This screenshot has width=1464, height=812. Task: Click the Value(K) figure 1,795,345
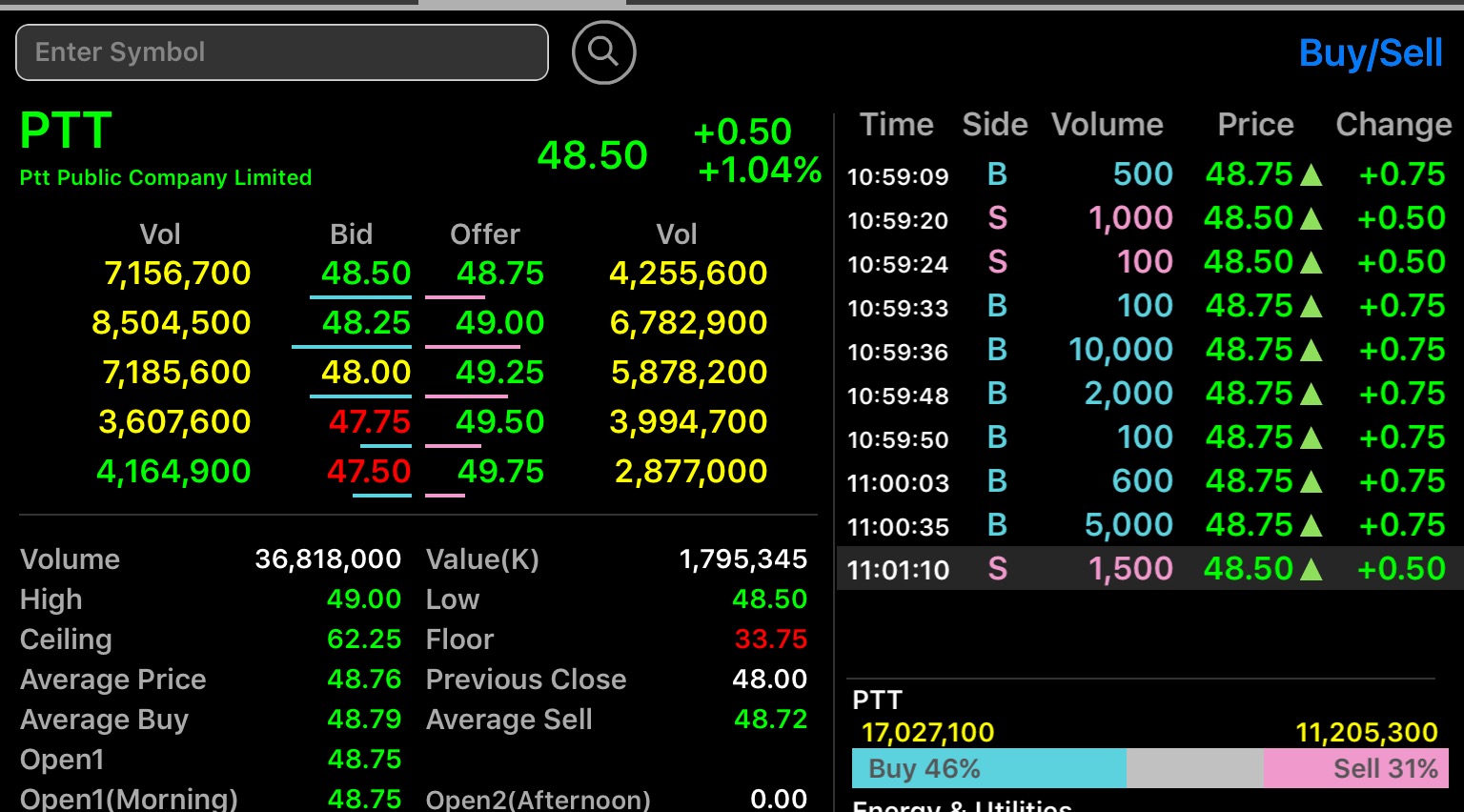[x=743, y=559]
